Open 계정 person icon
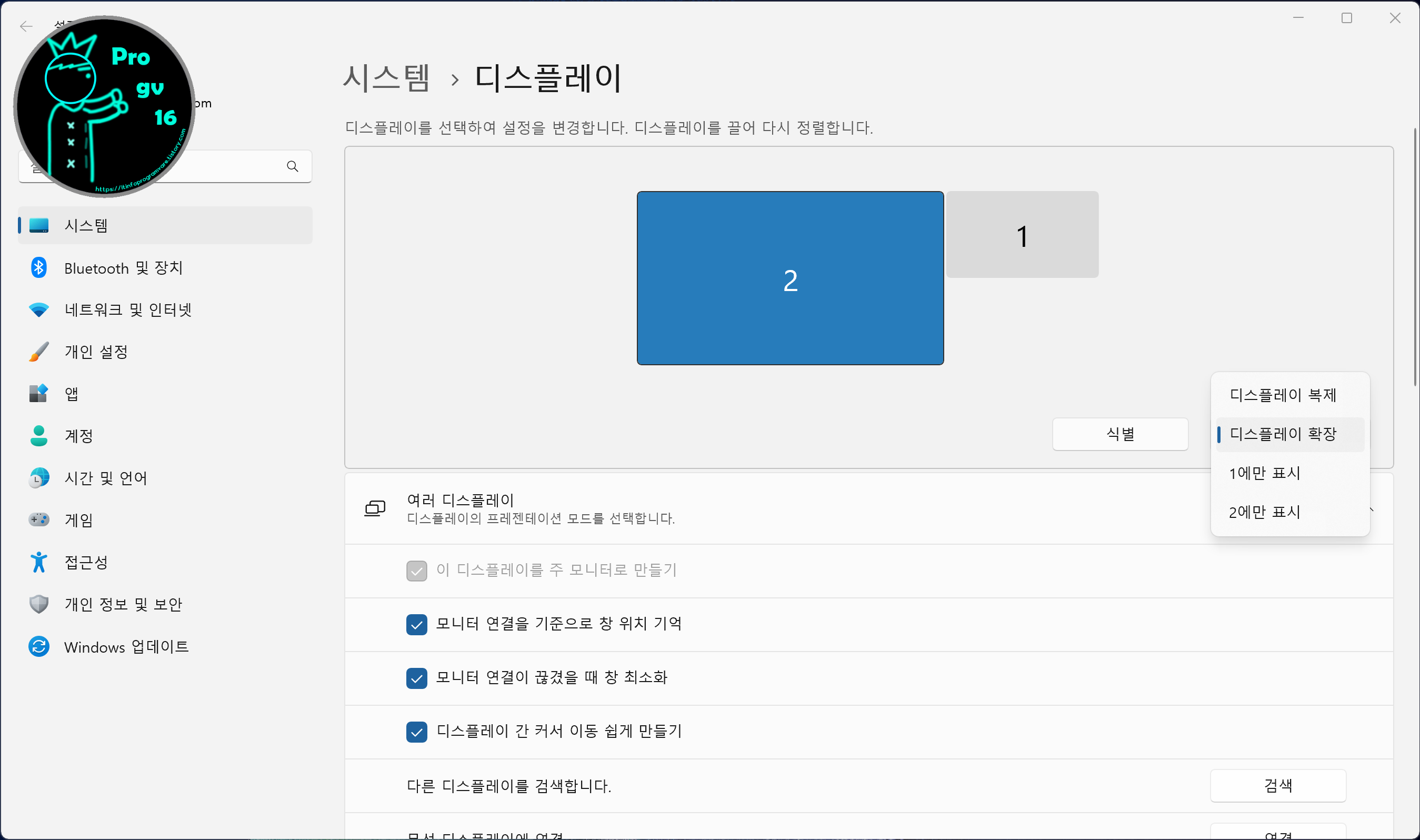This screenshot has height=840, width=1420. 38,435
